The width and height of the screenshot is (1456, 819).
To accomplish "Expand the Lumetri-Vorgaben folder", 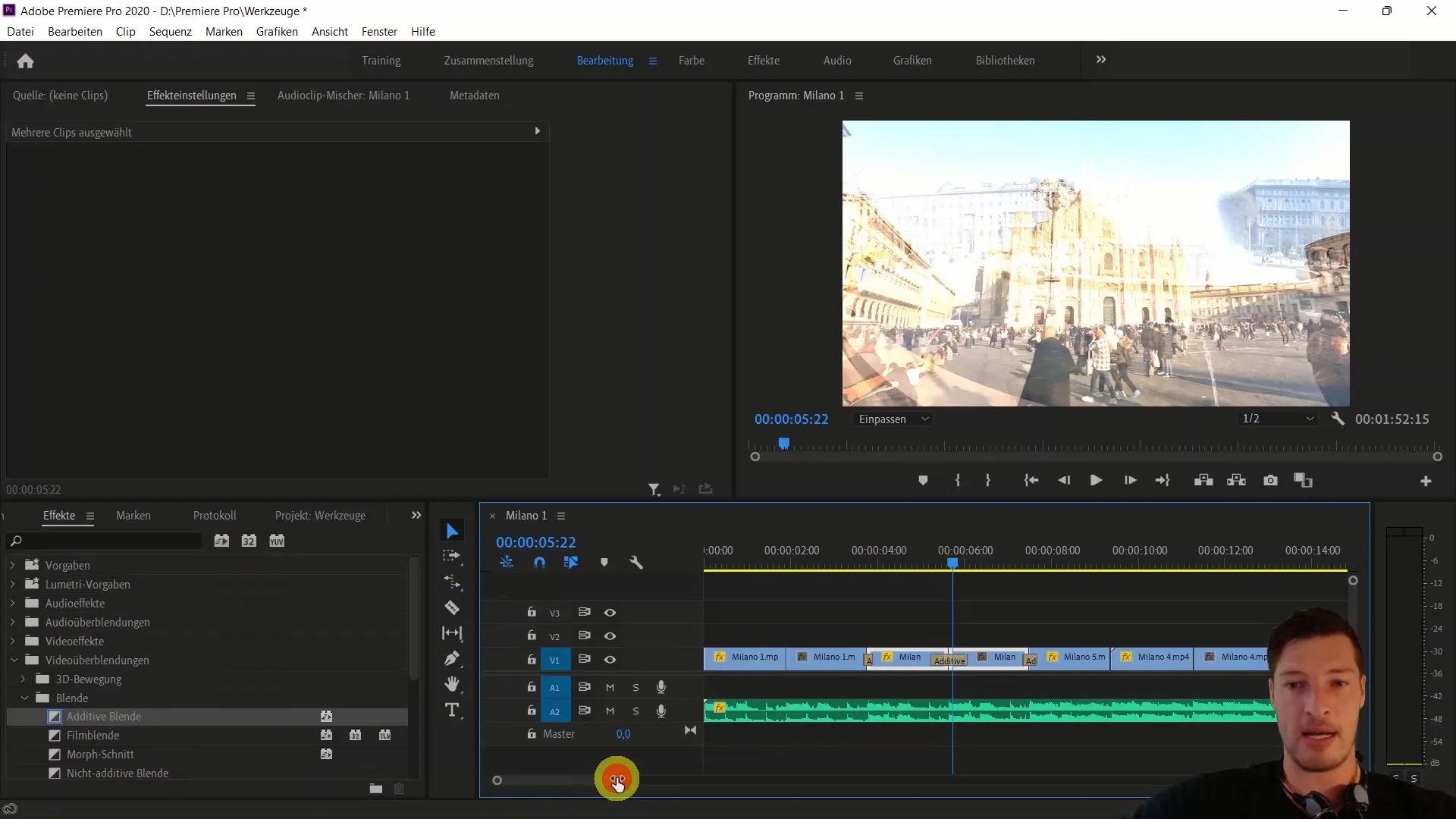I will coord(12,585).
